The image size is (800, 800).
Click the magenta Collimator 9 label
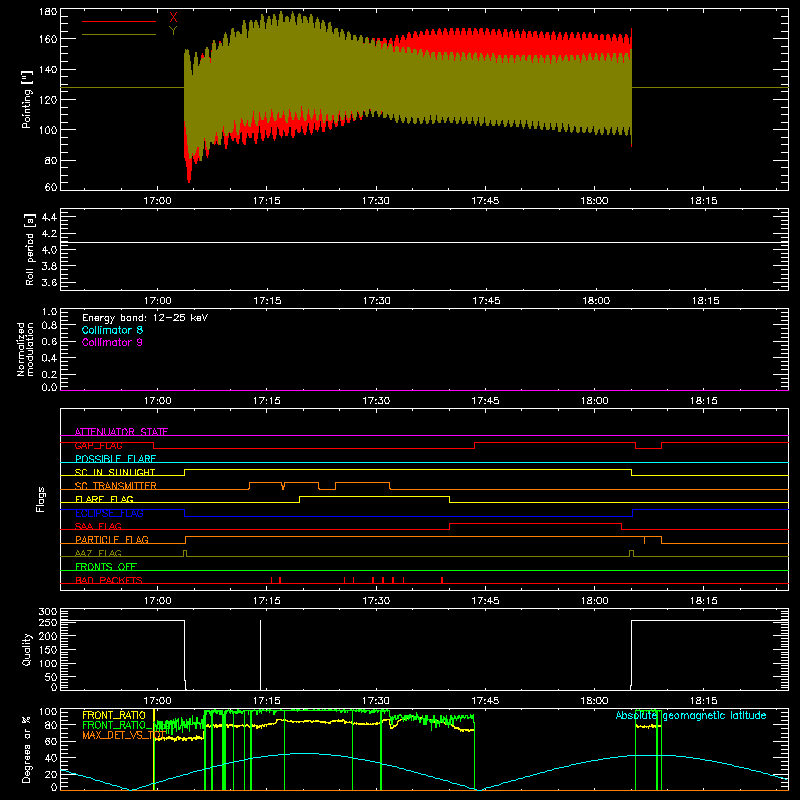coord(112,342)
